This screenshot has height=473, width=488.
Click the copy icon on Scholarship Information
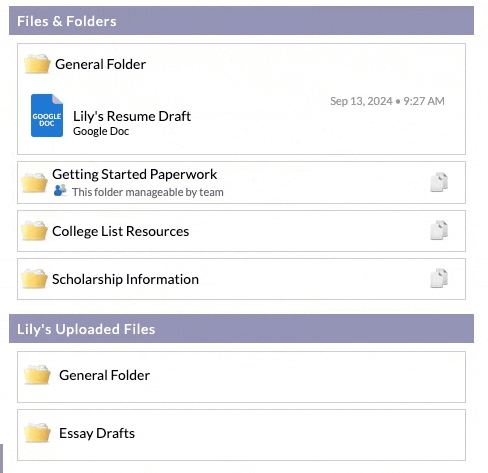[x=439, y=278]
